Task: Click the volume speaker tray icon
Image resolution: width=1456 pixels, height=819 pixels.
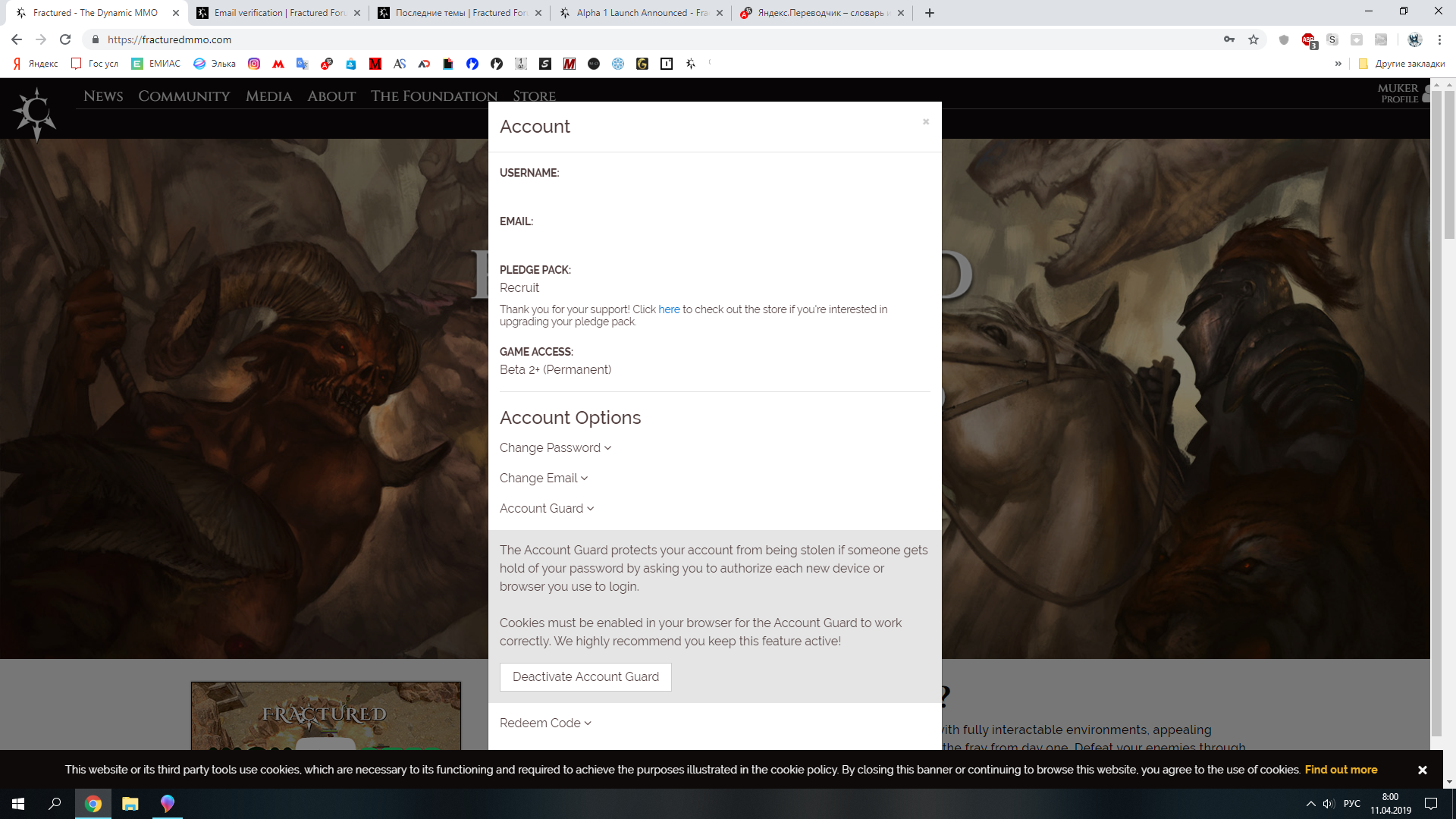Action: point(1329,804)
